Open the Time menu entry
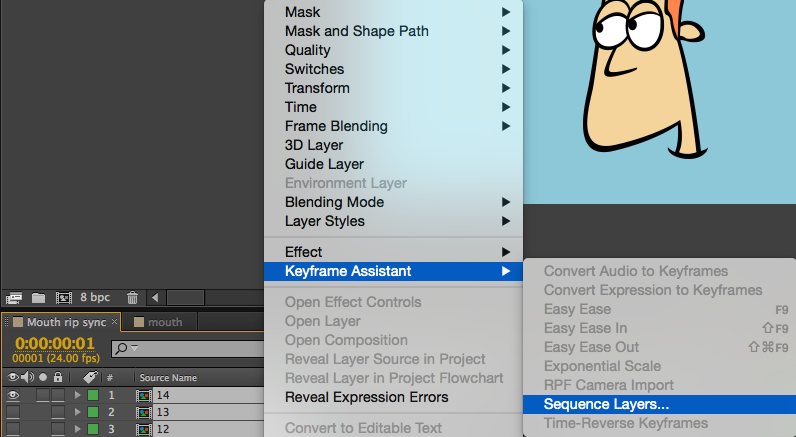Screen dimensions: 796x437 [393, 107]
